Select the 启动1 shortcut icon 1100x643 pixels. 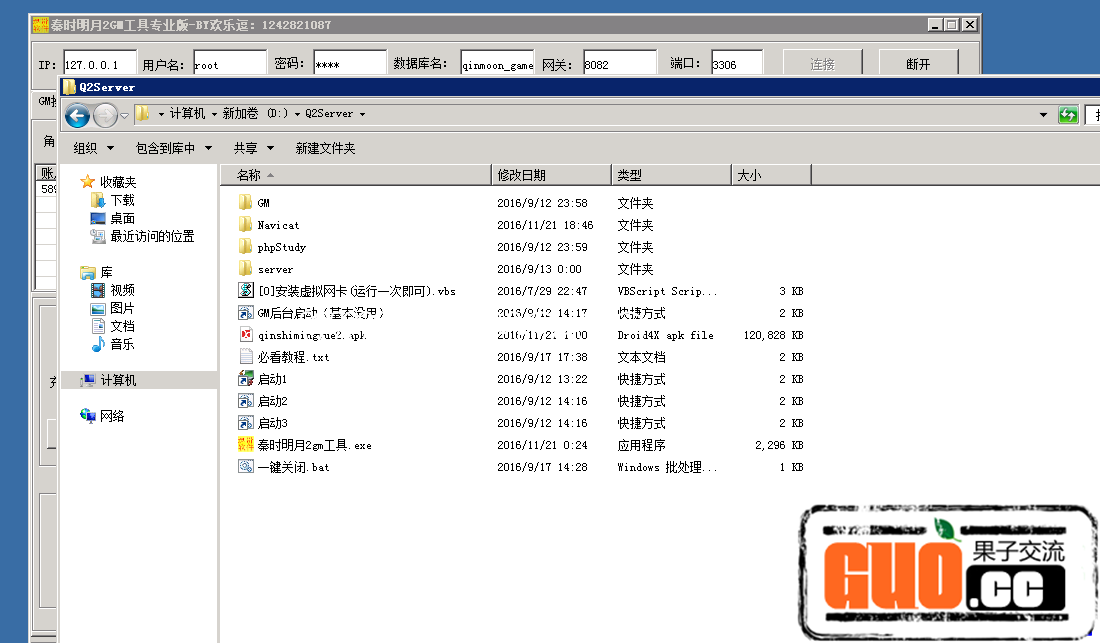point(246,379)
